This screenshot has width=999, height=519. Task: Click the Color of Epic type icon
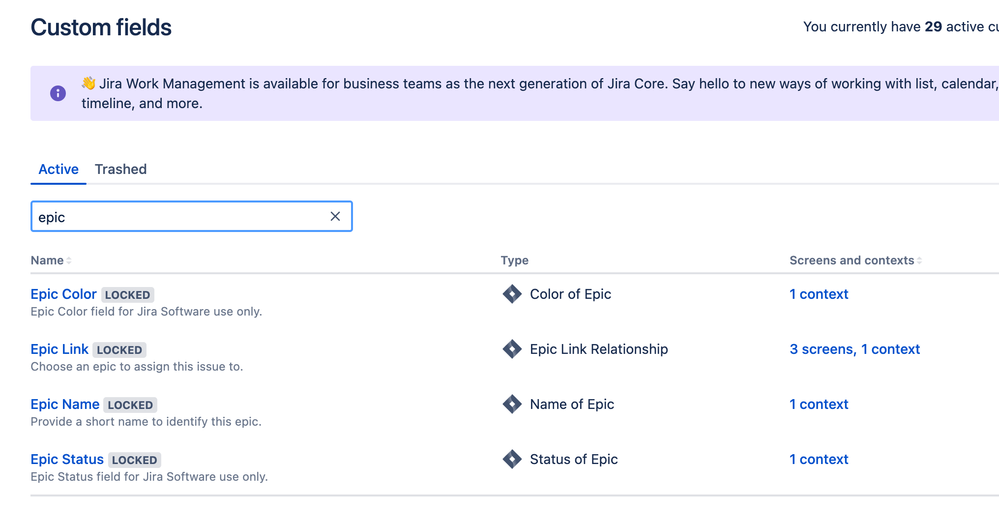point(512,294)
